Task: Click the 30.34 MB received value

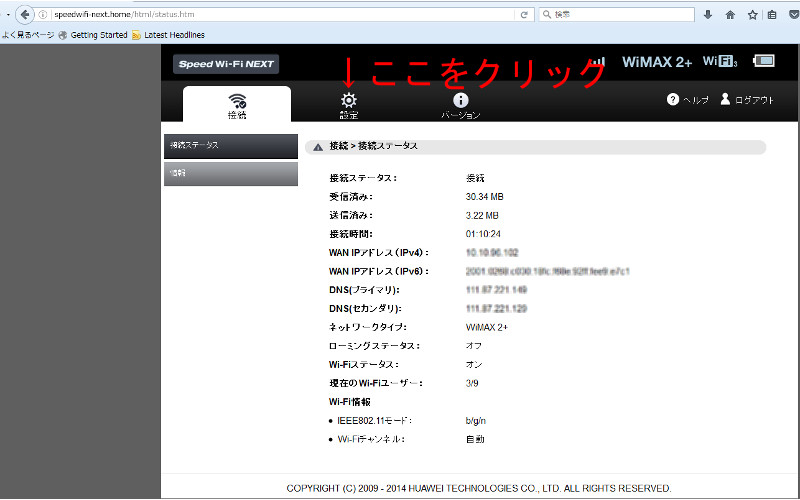Action: point(485,197)
